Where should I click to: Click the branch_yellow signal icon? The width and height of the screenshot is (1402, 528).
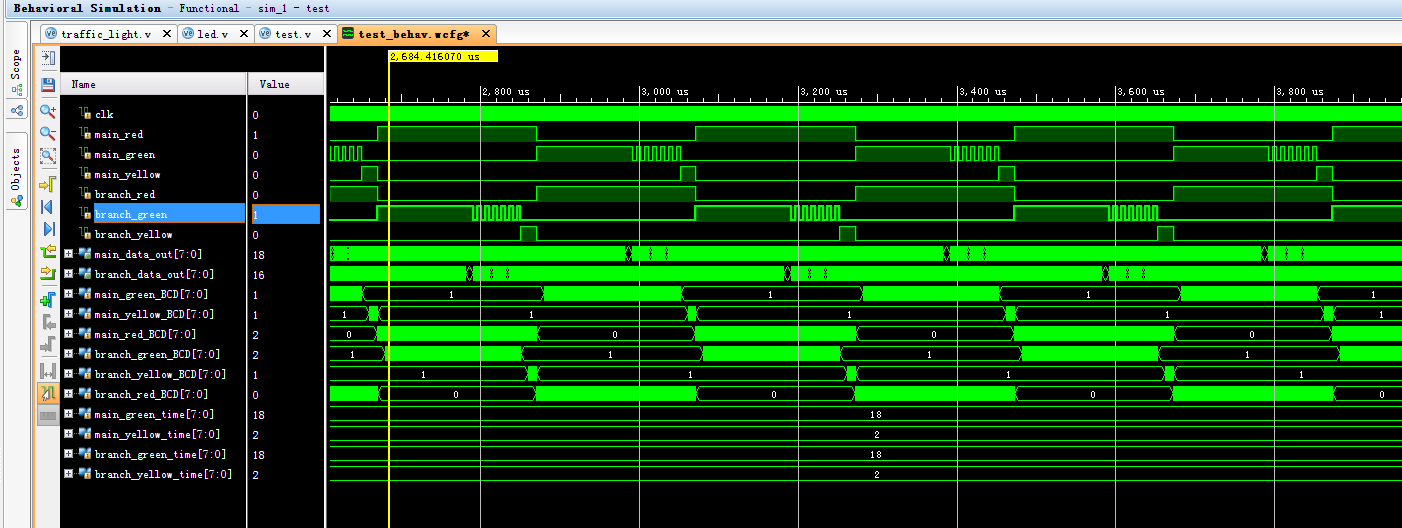point(86,234)
